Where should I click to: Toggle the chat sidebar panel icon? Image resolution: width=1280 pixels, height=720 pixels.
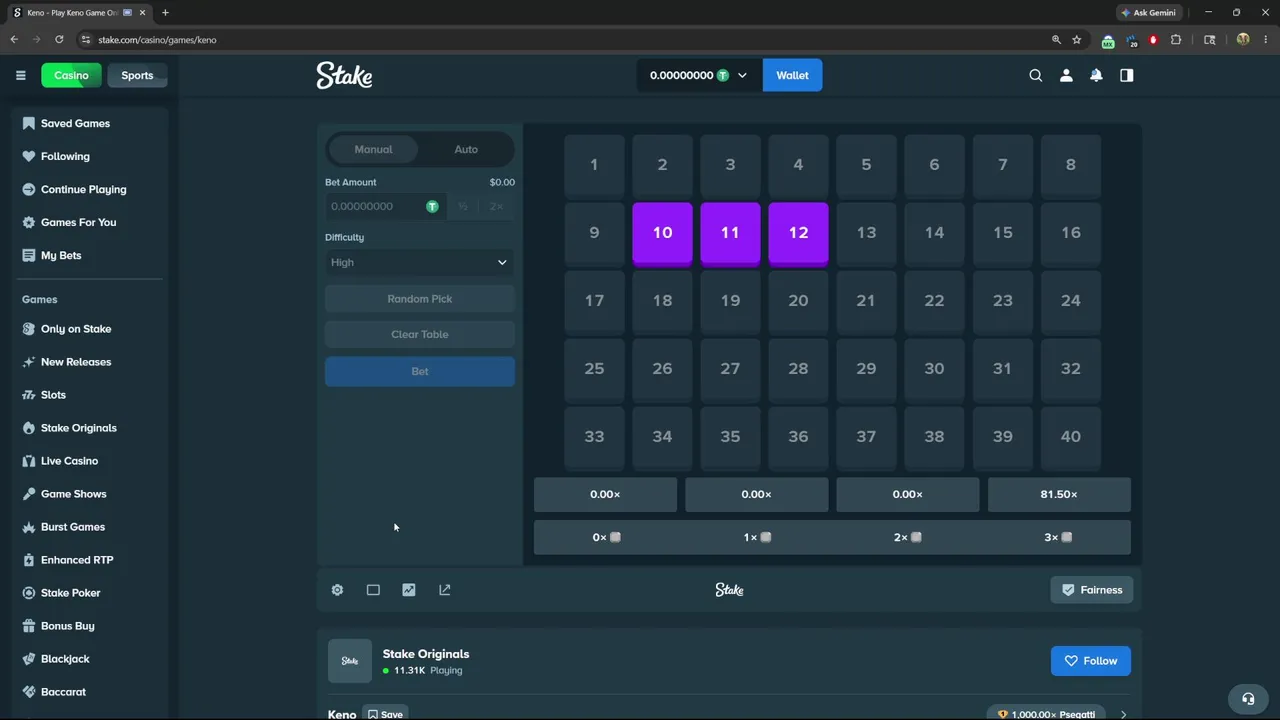coord(1127,75)
